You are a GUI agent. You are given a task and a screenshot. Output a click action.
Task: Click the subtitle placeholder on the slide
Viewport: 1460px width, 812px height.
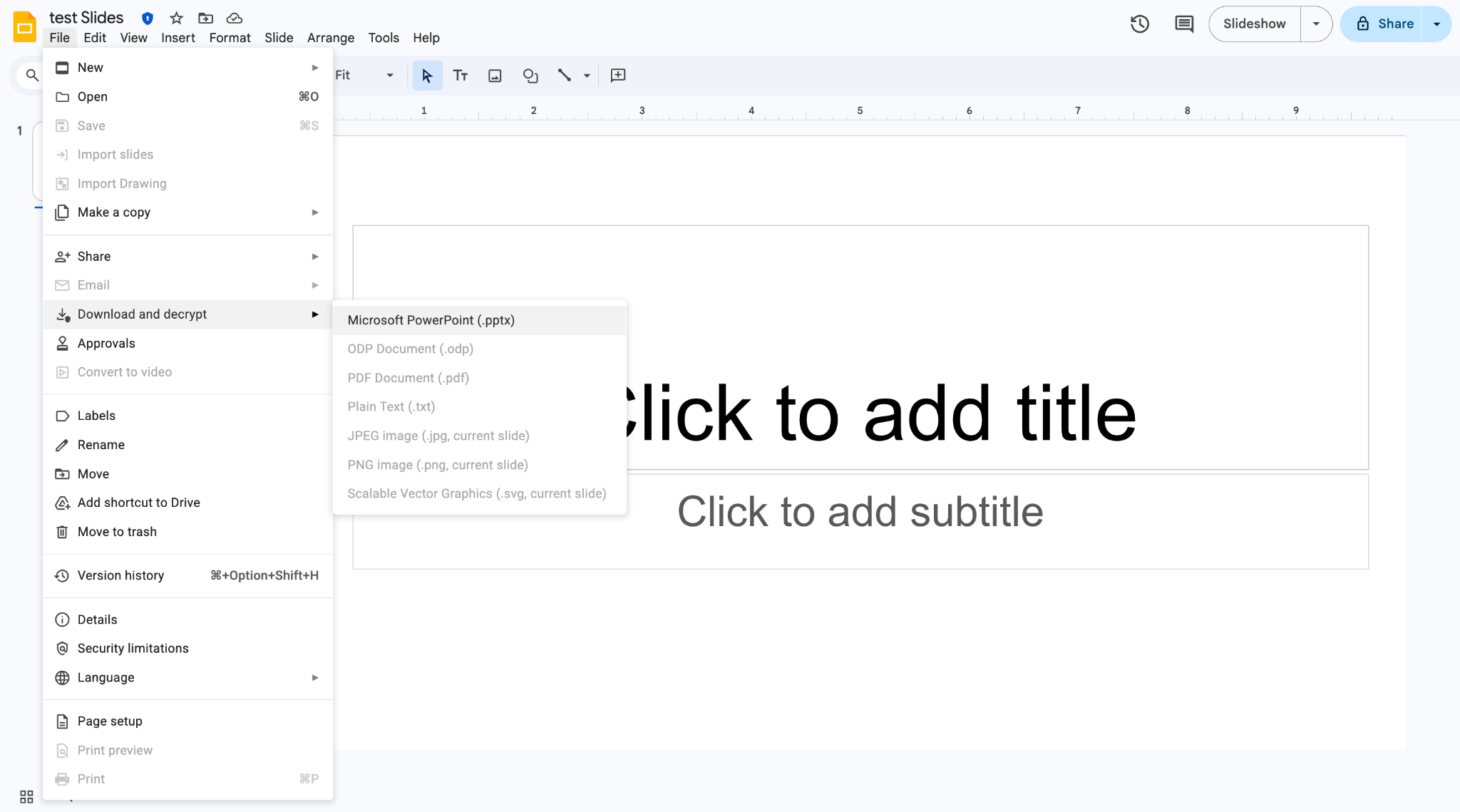pos(860,511)
